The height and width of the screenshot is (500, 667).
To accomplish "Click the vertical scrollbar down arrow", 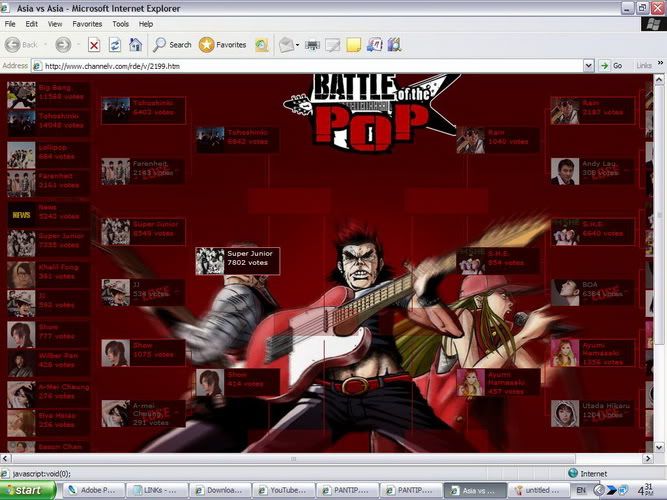I will pyautogui.click(x=658, y=447).
